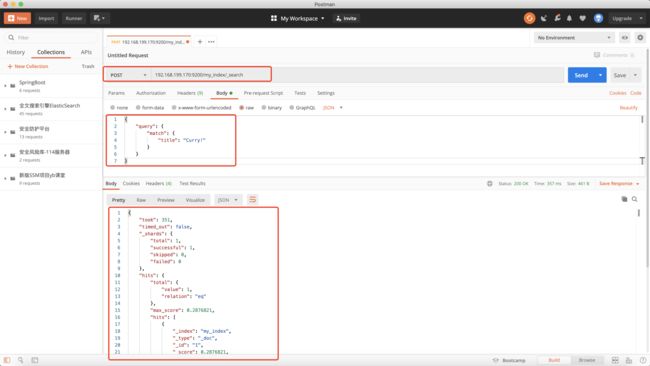Open the Pre-request Script tab

(x=263, y=93)
